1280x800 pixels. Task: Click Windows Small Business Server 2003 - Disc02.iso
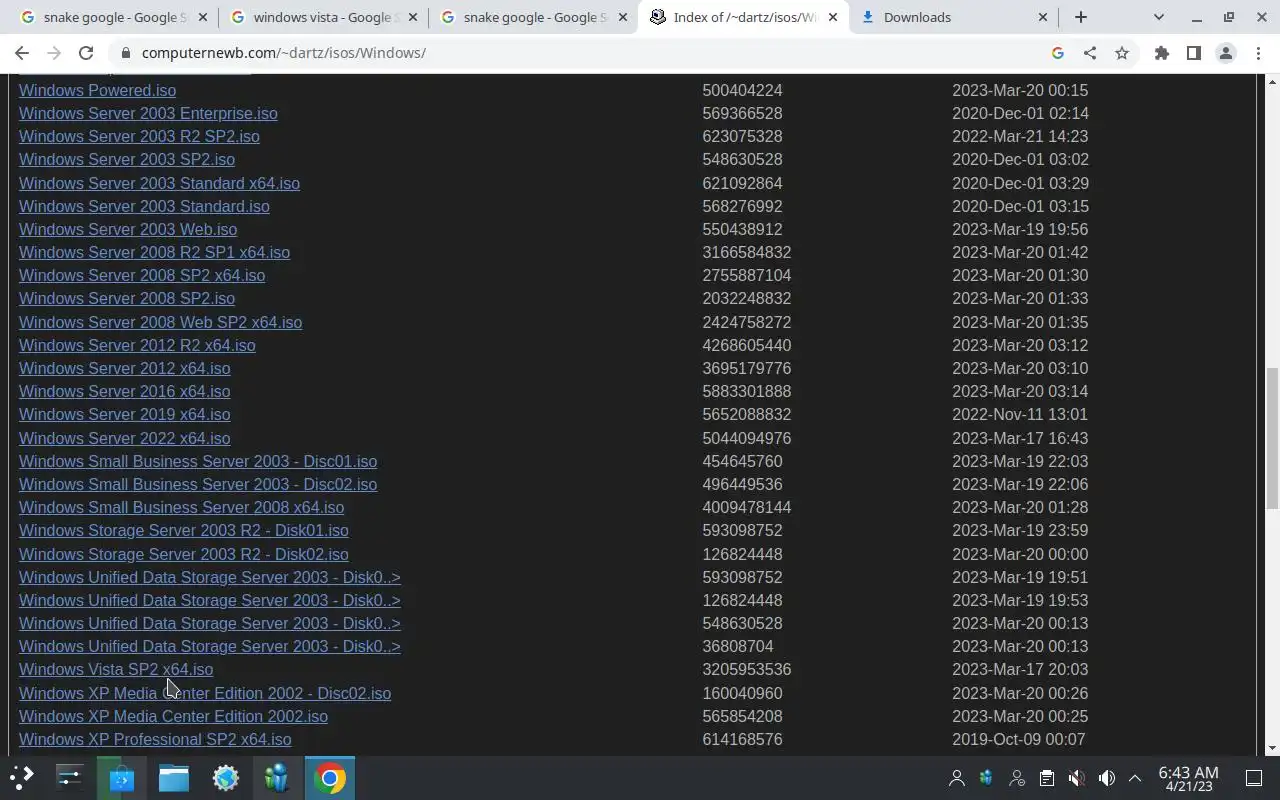point(198,484)
